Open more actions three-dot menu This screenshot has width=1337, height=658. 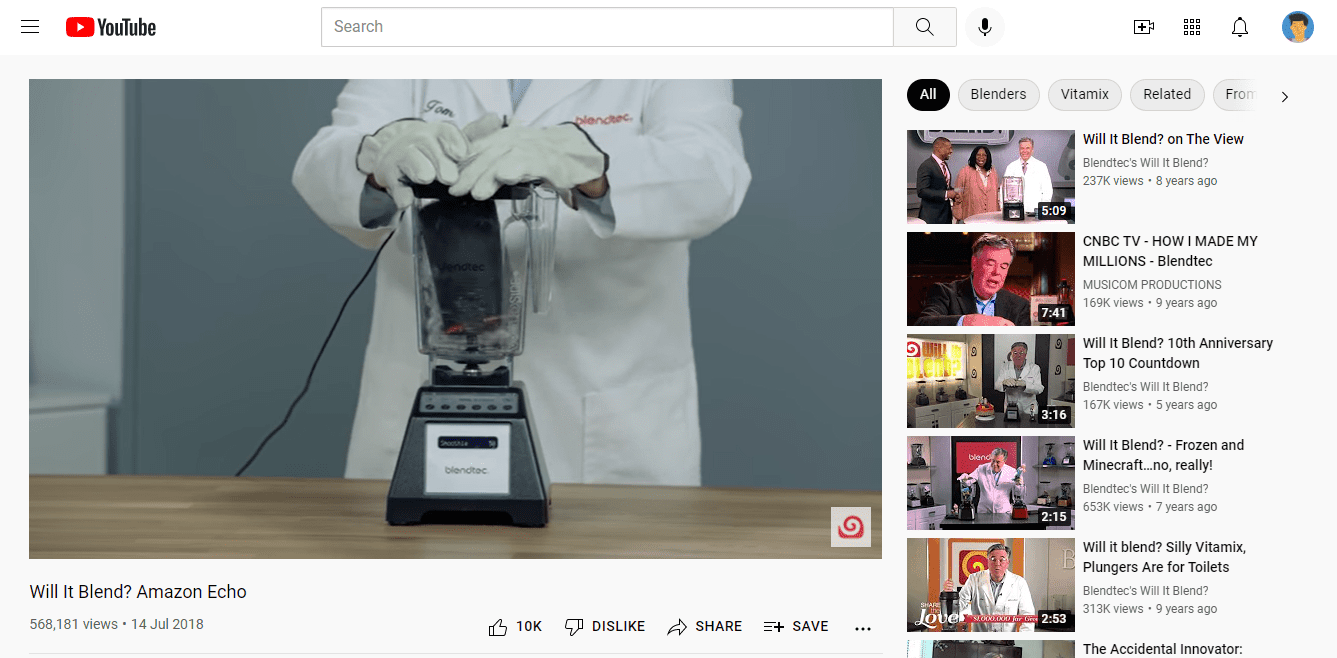[x=864, y=628]
